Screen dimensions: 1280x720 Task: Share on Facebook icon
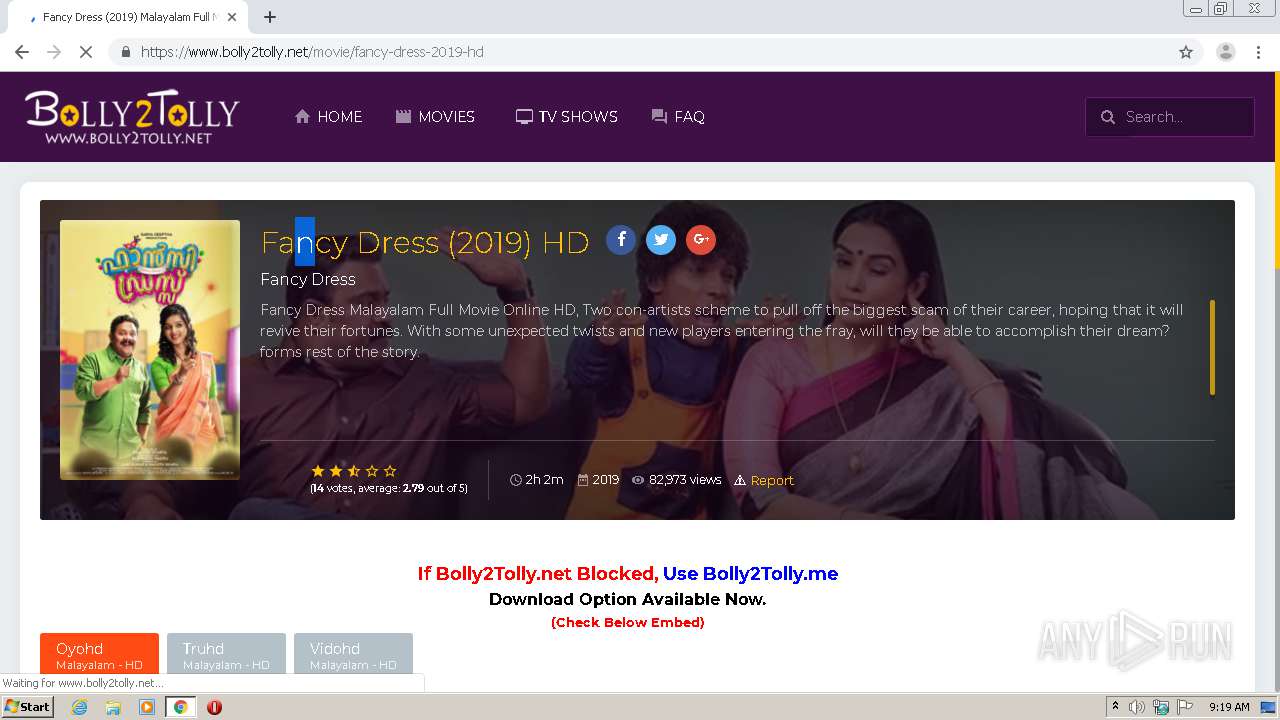[x=621, y=240]
